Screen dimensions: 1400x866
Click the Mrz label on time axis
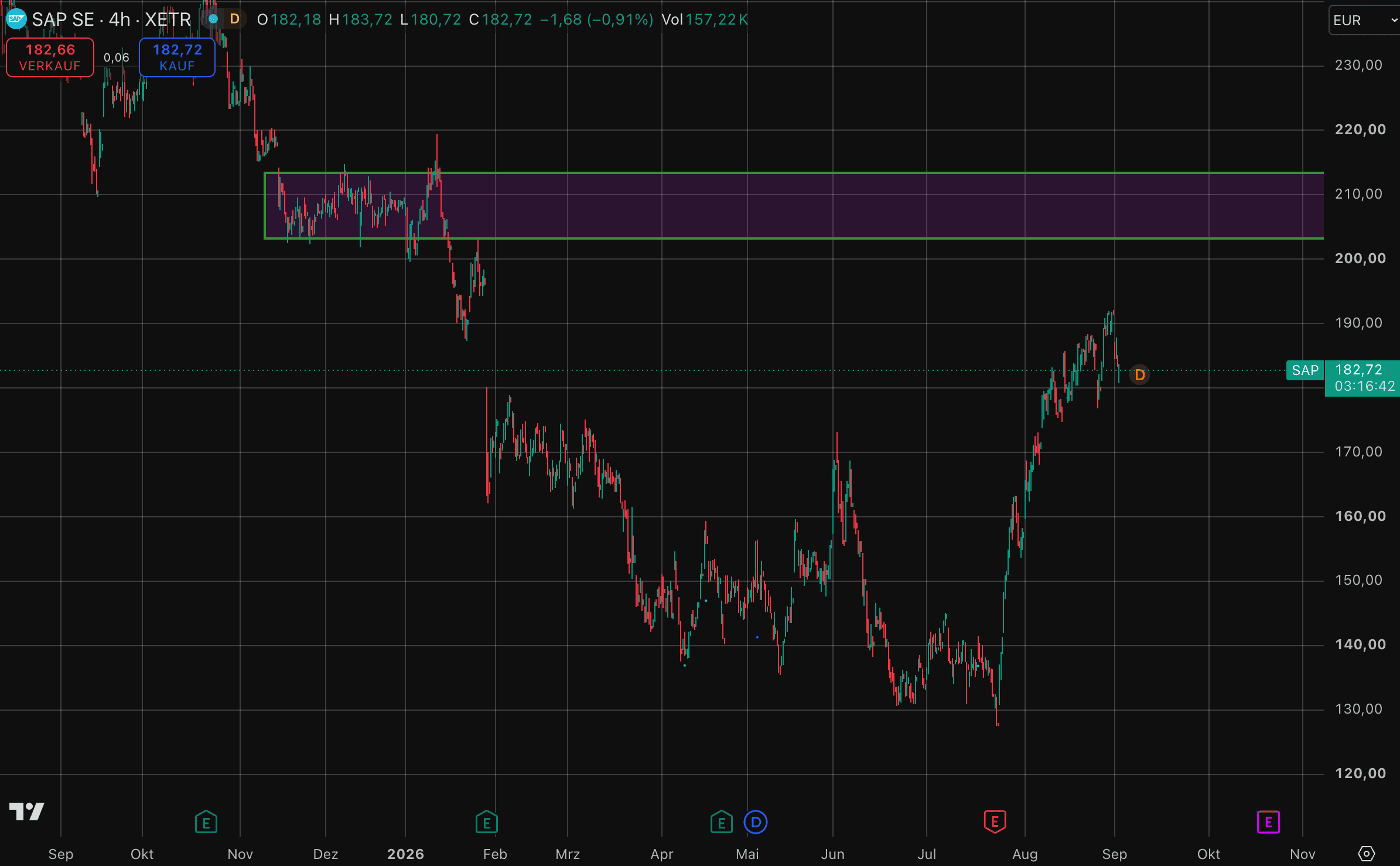[x=568, y=854]
